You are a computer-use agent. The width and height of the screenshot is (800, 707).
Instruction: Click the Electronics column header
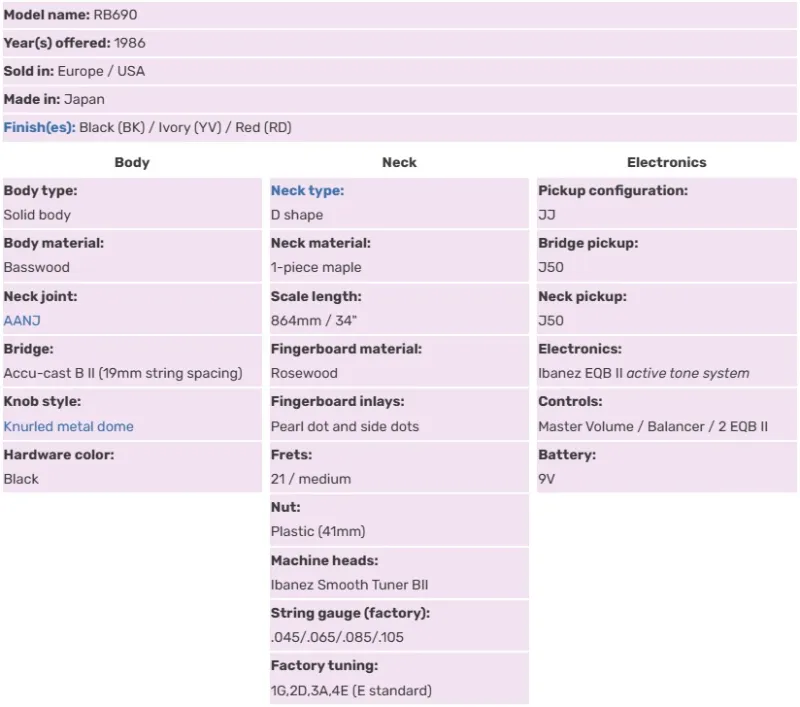(667, 162)
